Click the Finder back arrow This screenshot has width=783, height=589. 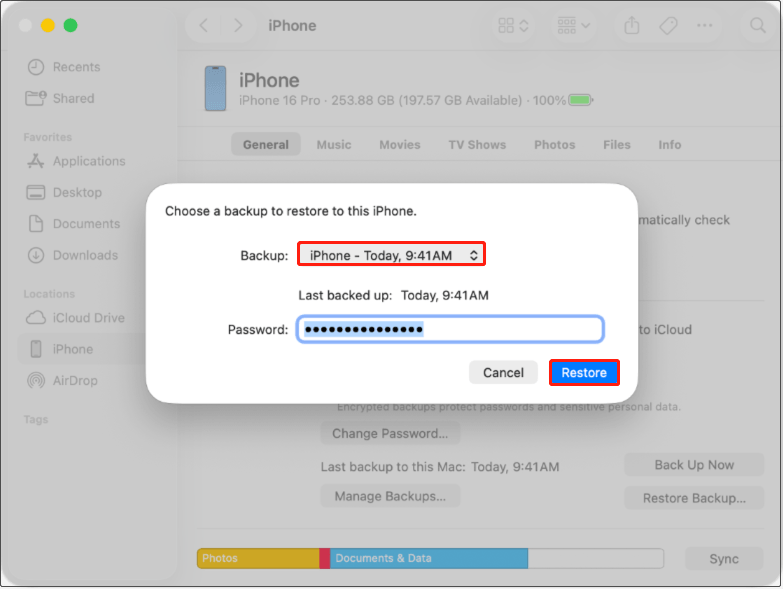coord(204,25)
